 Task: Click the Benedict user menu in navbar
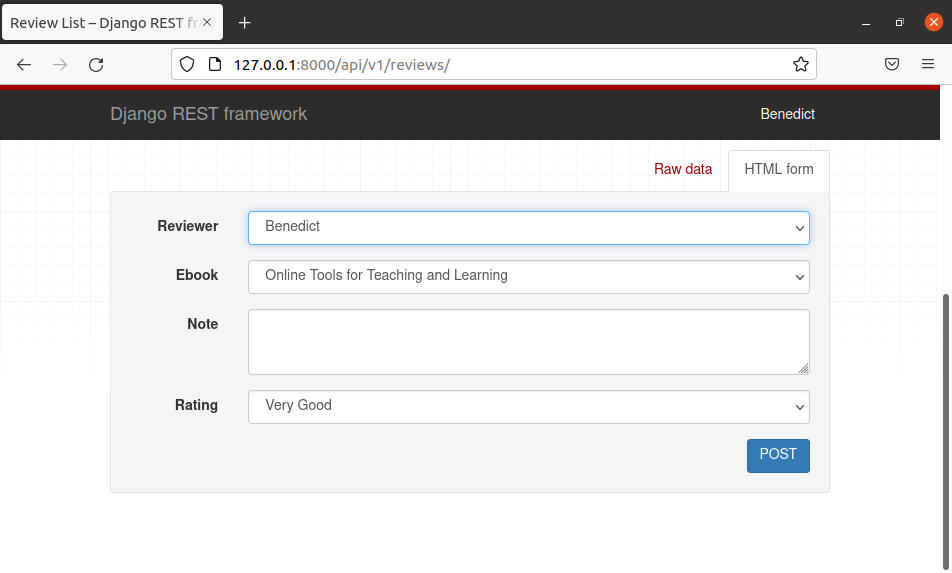pyautogui.click(x=787, y=114)
